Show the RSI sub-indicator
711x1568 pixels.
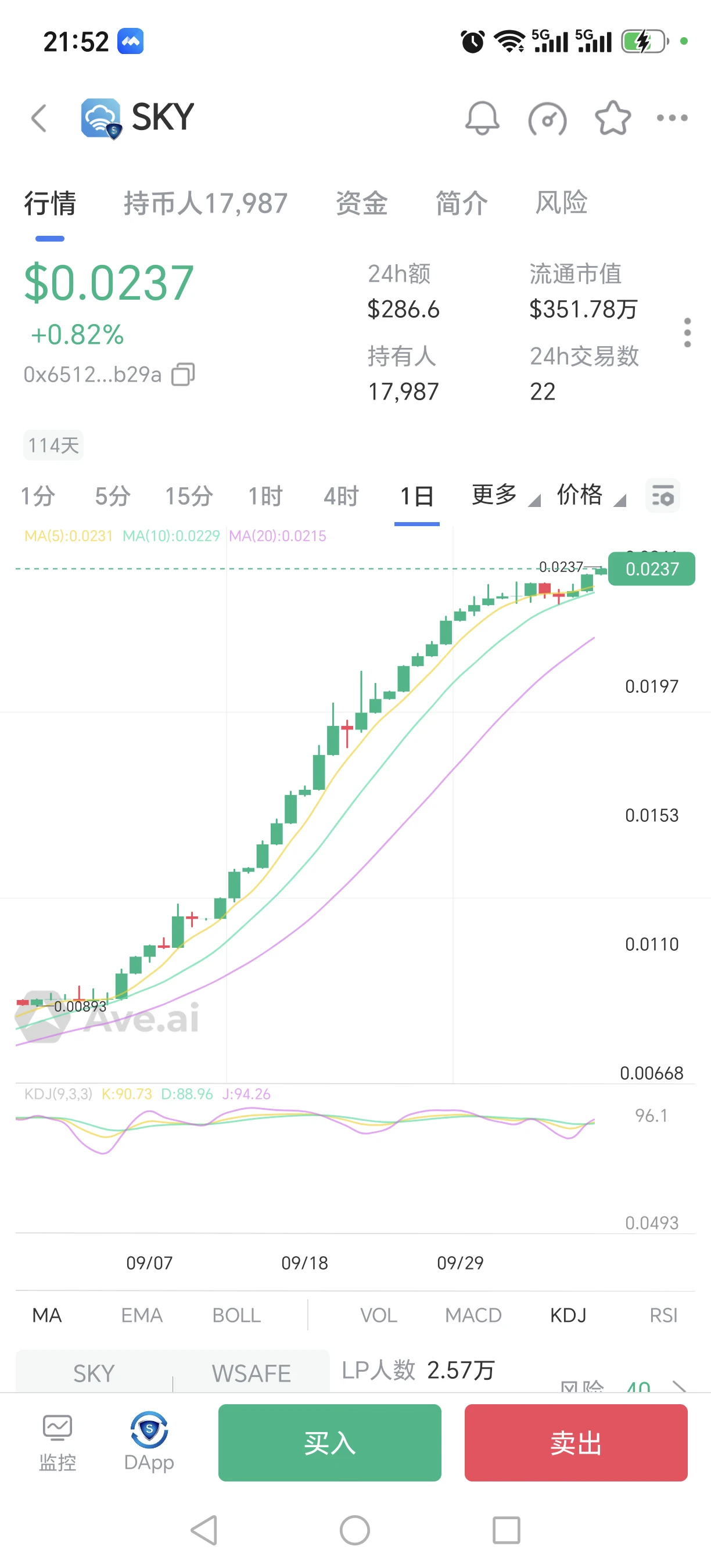point(663,1315)
